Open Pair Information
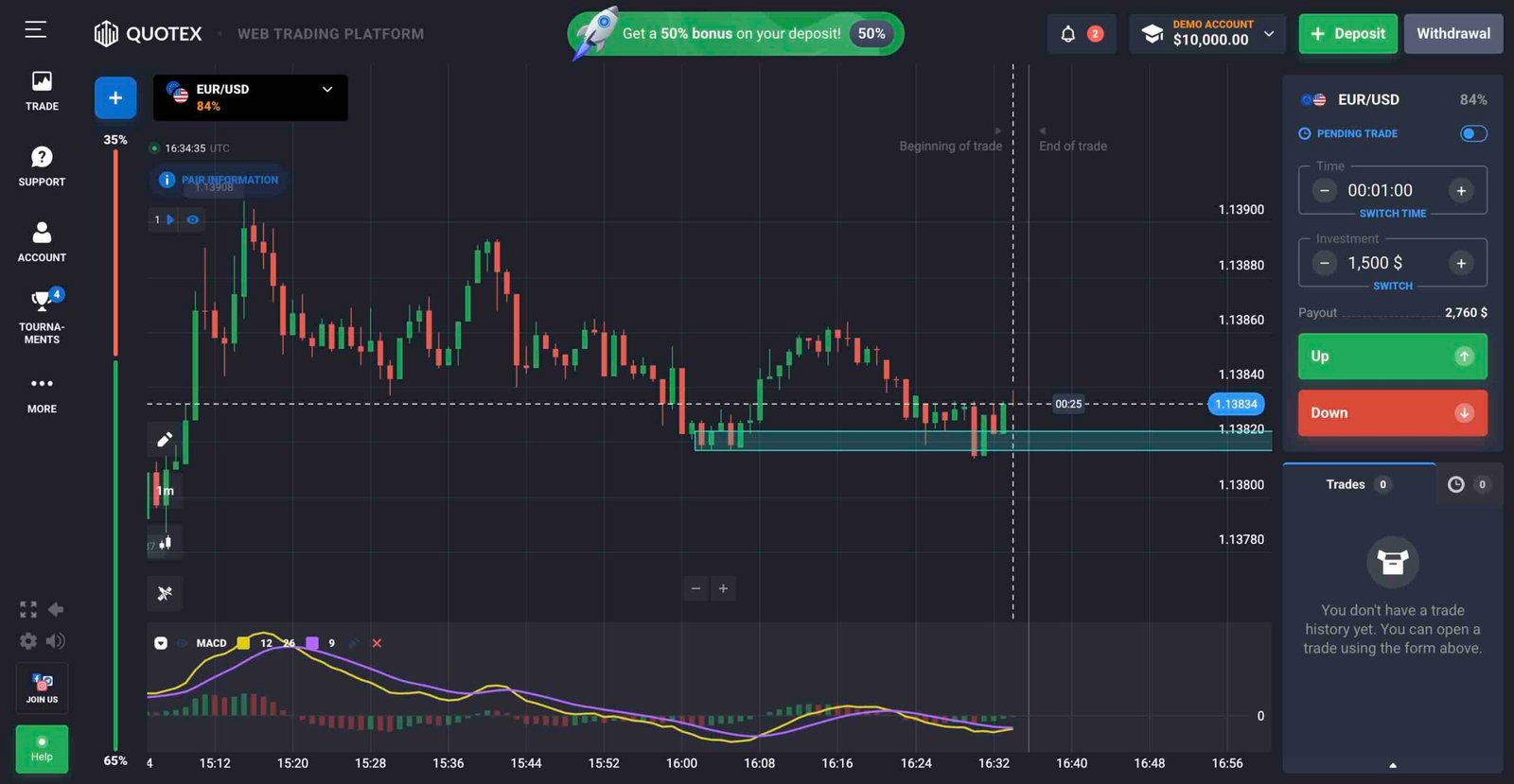The image size is (1514, 784). [219, 180]
